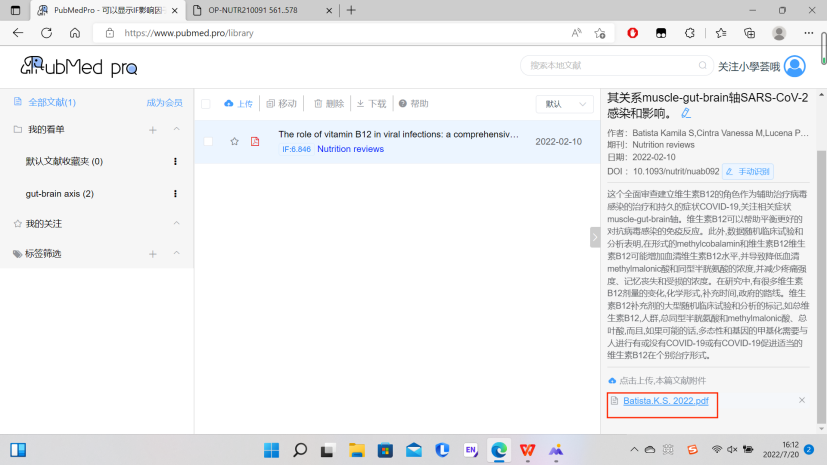The image size is (827, 465).
Task: Click the detail panel vertical scrollbar
Action: tap(821, 285)
